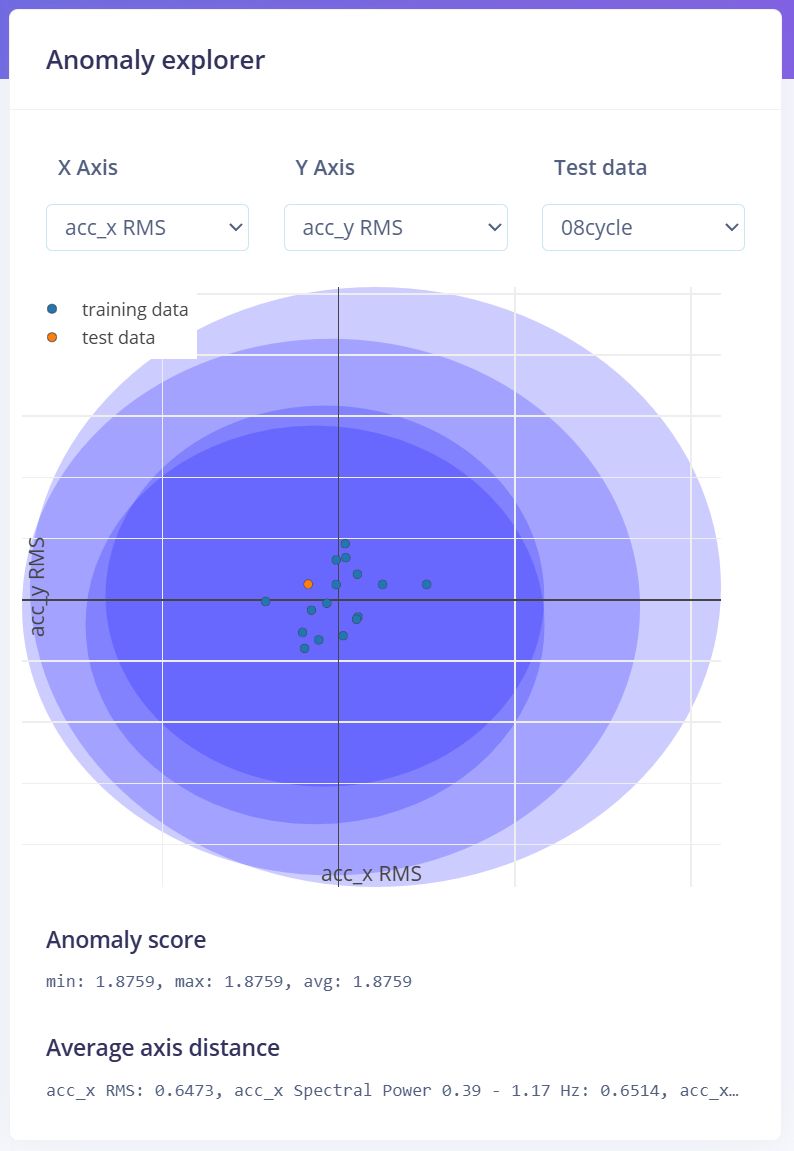Toggle test data in the chart legend
794x1151 pixels.
(x=101, y=338)
